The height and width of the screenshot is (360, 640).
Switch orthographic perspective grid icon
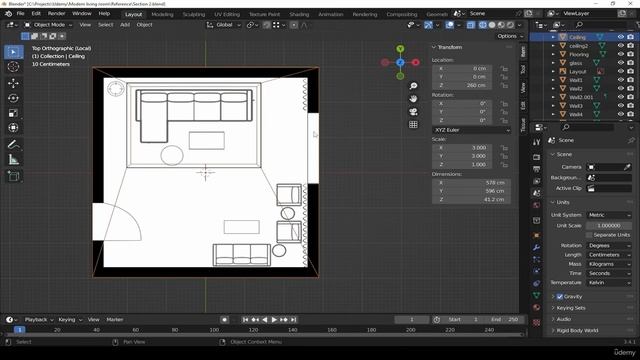[413, 124]
